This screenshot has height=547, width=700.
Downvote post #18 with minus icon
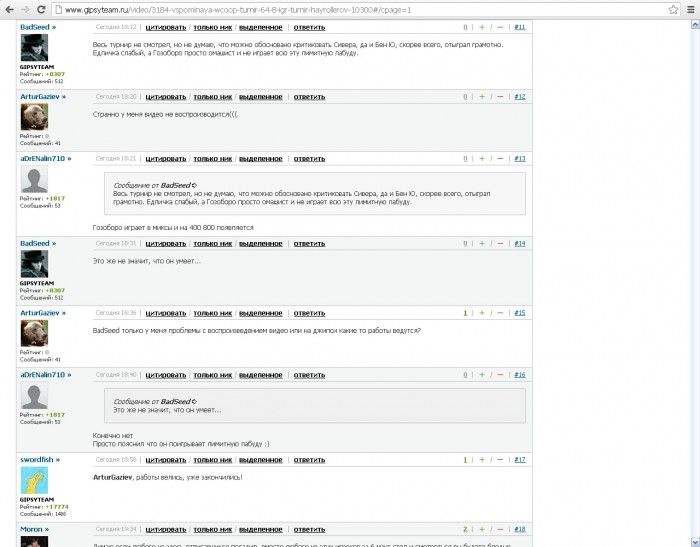click(500, 529)
